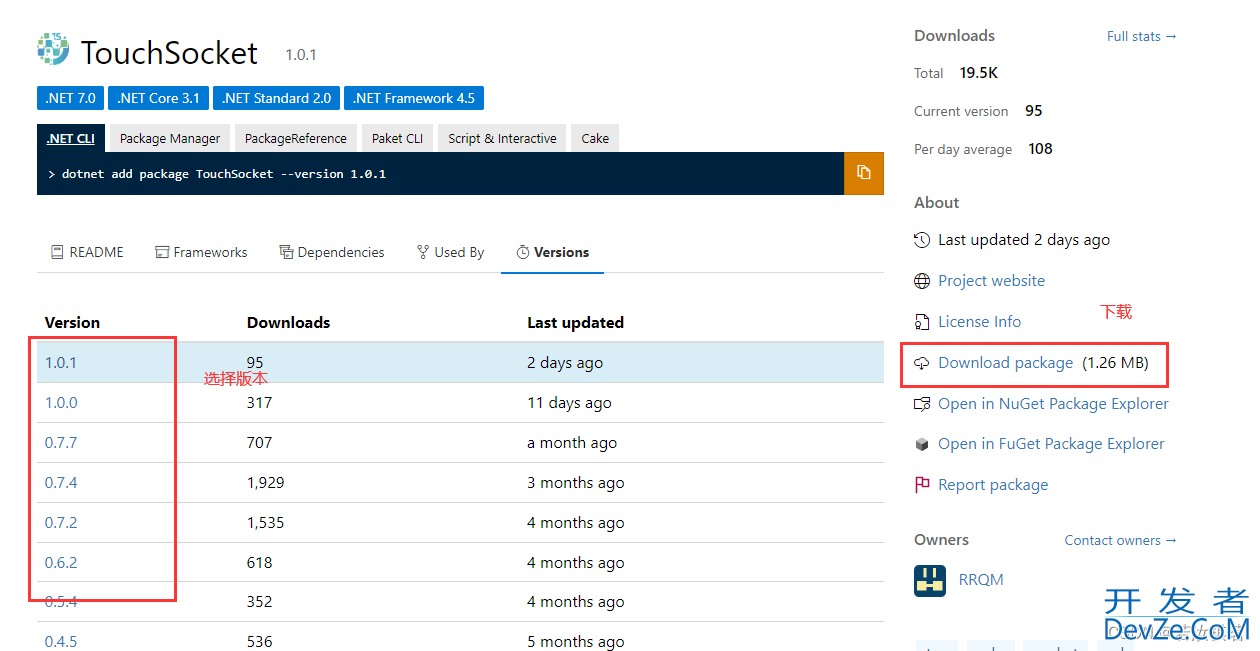Choose the PackageReference install tab
Viewport: 1260px width, 651px height.
[296, 138]
